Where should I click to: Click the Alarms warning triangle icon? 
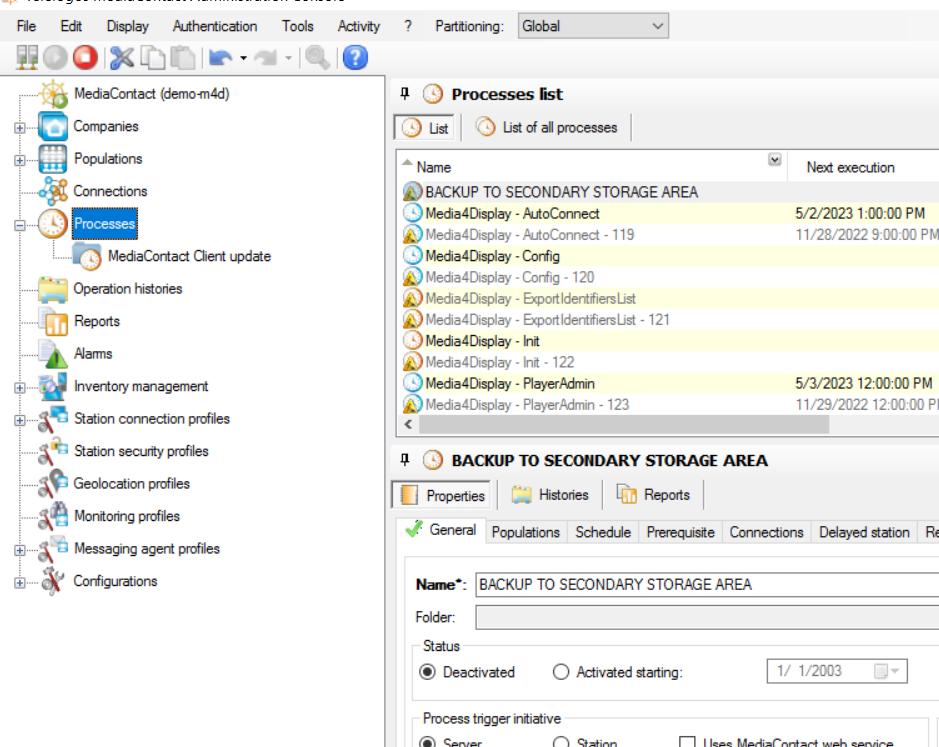point(53,353)
